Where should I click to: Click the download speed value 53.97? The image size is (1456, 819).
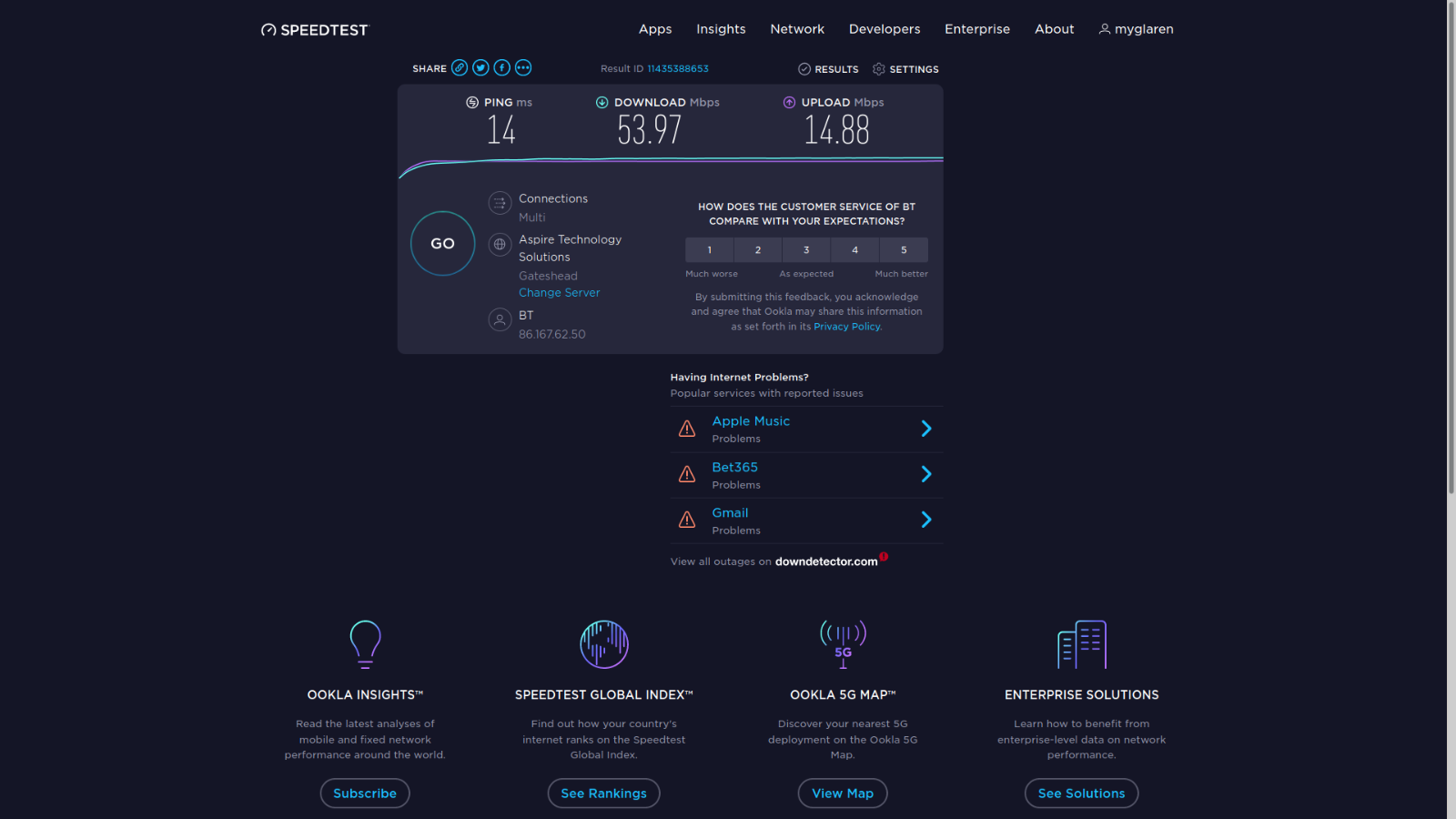click(x=649, y=130)
